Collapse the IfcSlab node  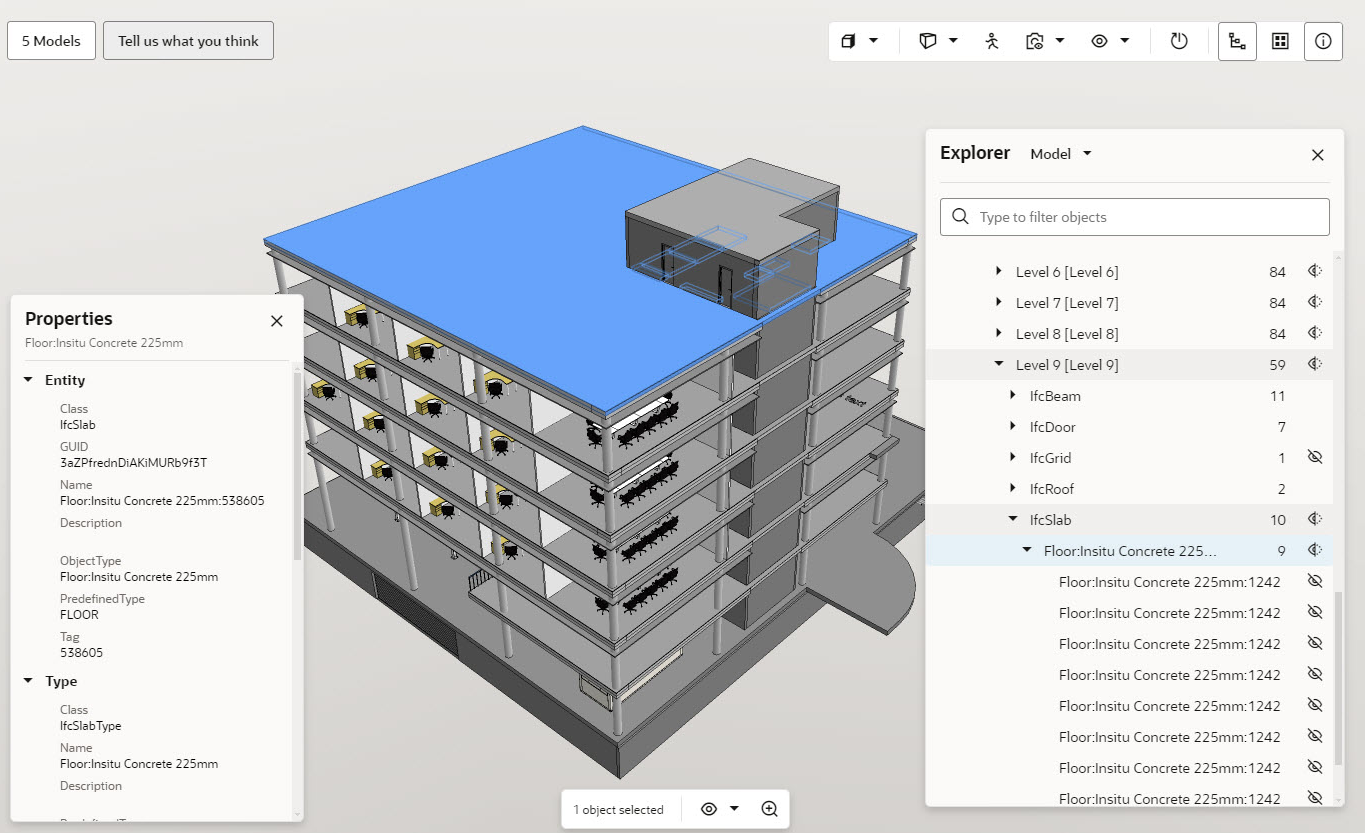click(1013, 519)
